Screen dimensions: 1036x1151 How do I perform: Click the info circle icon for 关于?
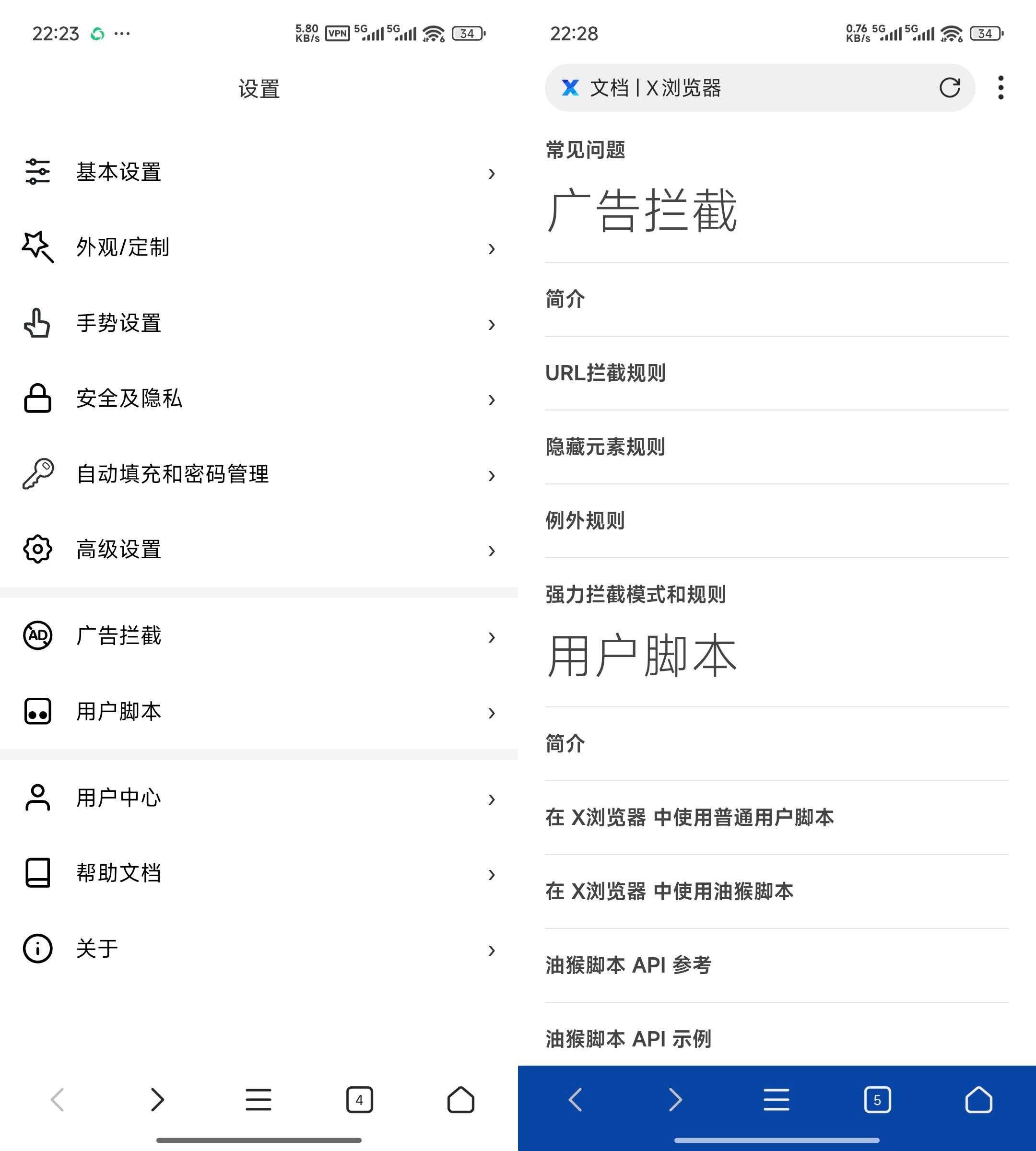(37, 948)
